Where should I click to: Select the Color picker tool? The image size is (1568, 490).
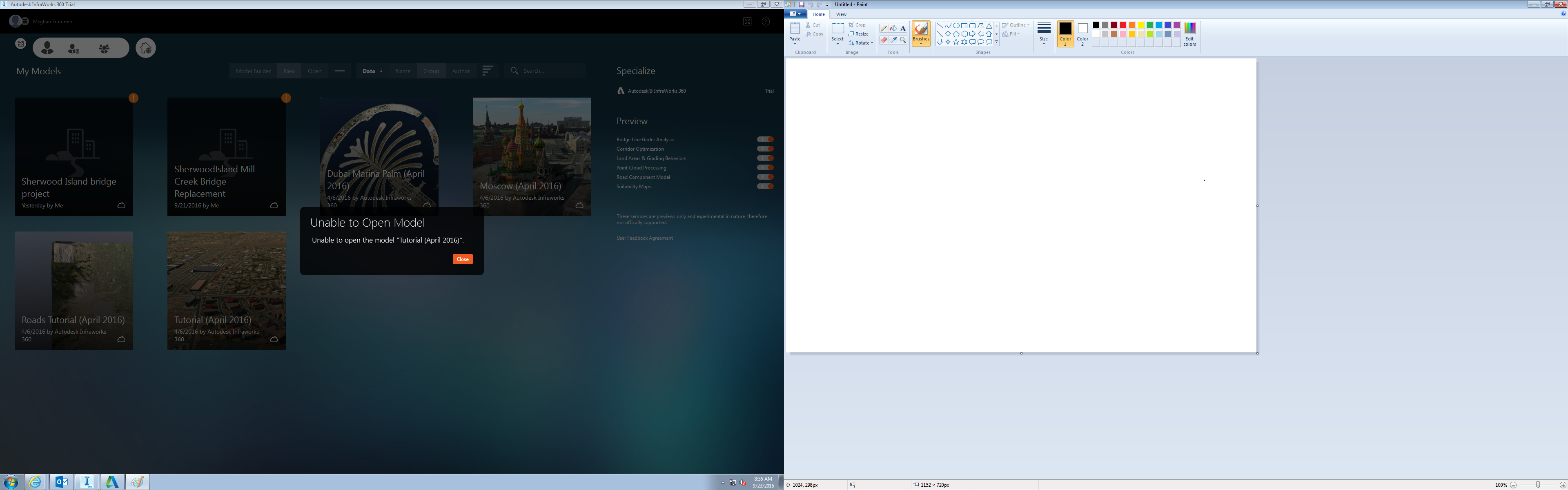coord(893,40)
